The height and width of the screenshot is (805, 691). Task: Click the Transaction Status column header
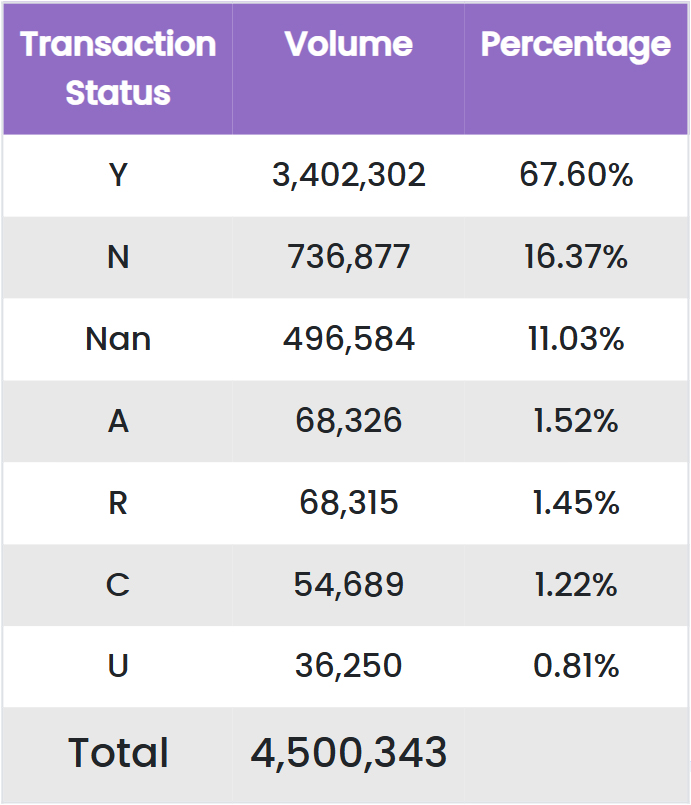[x=118, y=68]
